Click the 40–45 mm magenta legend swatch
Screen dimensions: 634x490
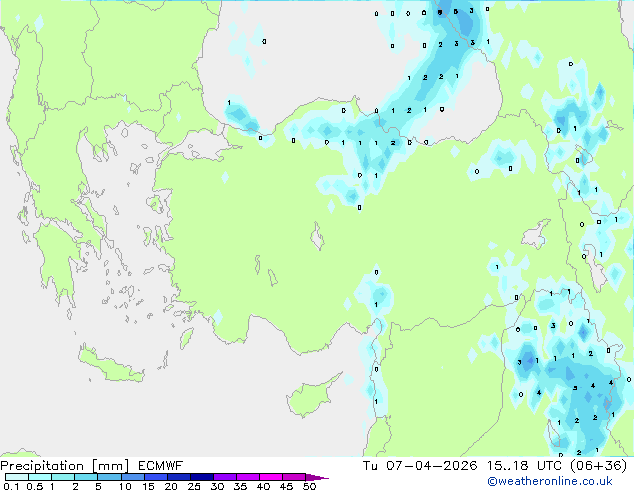[271, 477]
